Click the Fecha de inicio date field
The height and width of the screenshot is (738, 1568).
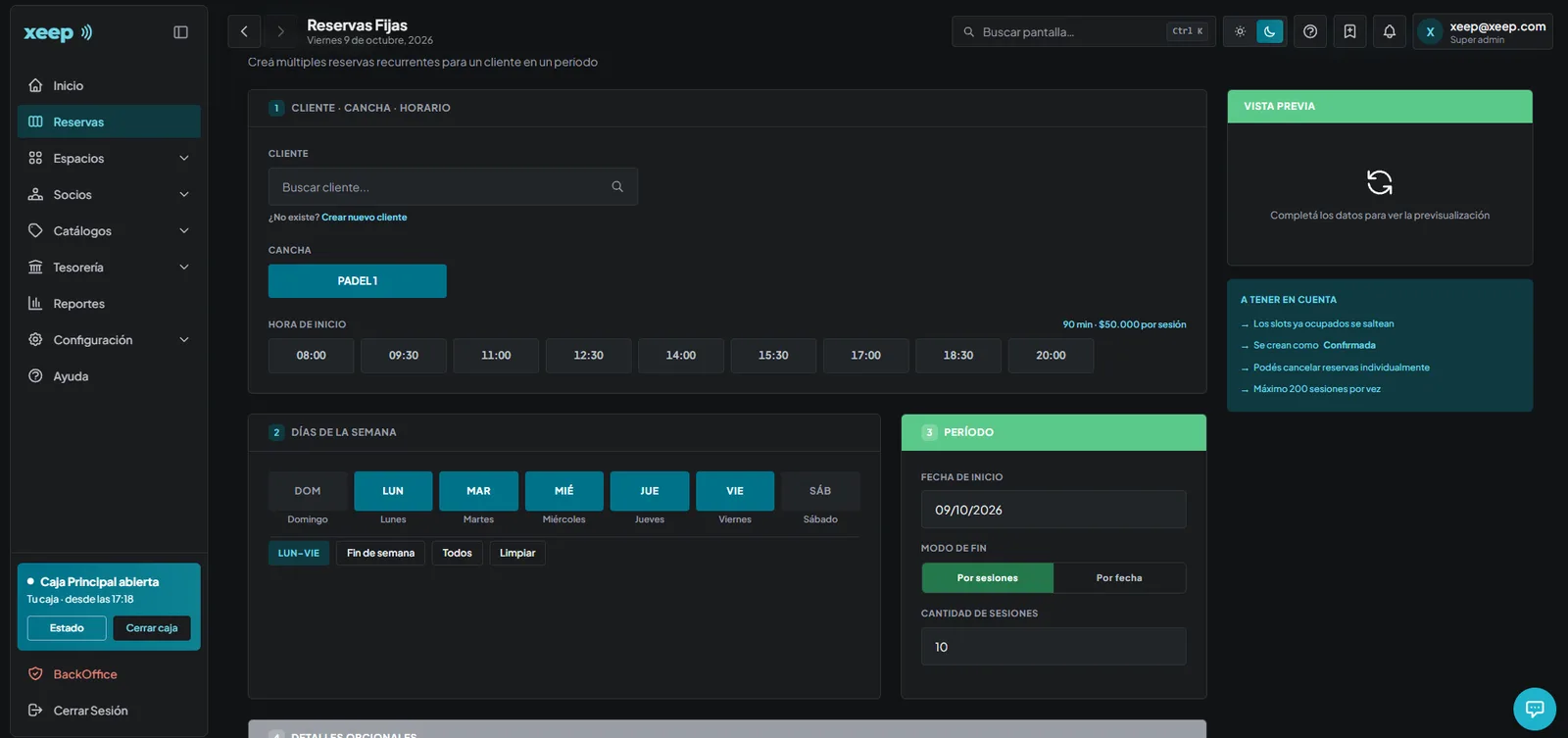[x=1053, y=510]
